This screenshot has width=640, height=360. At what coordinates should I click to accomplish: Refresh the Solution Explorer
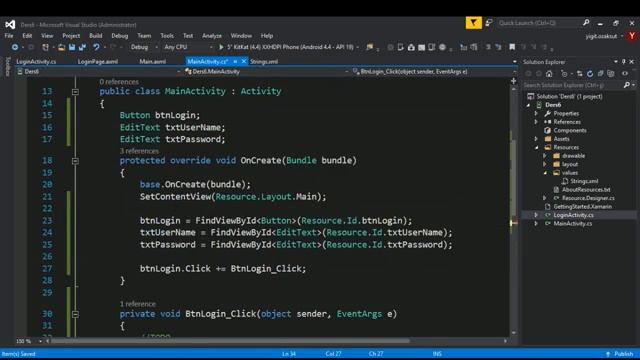[x=590, y=73]
